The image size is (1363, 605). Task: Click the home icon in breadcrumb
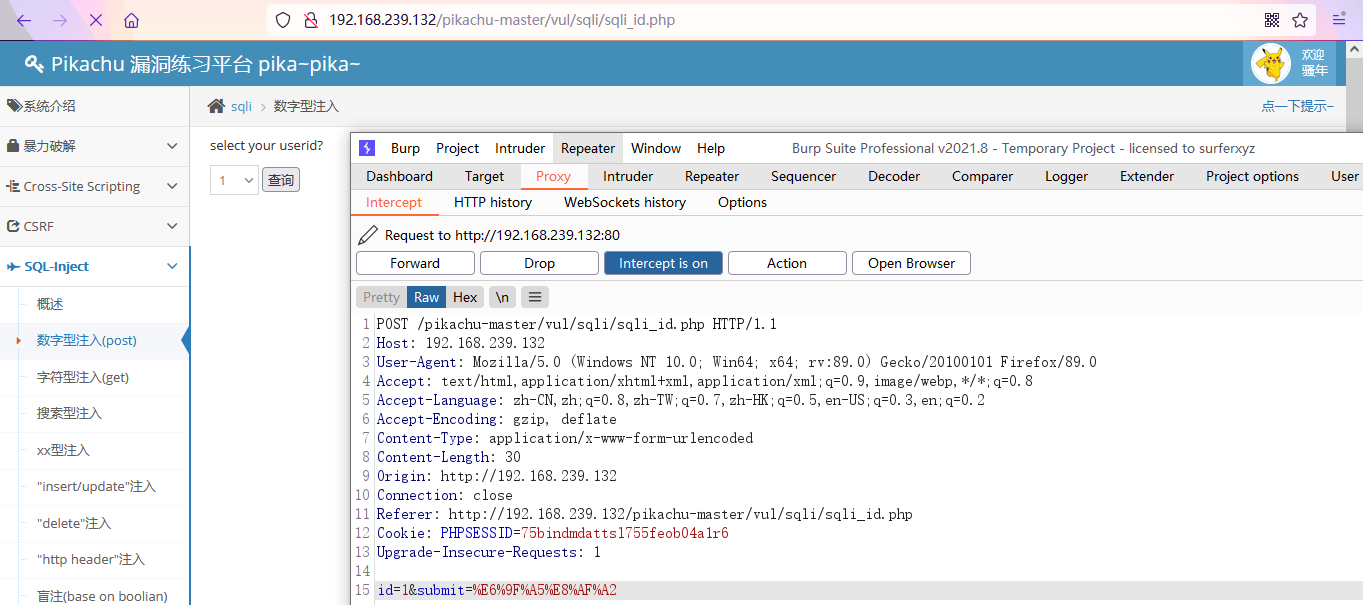tap(216, 106)
